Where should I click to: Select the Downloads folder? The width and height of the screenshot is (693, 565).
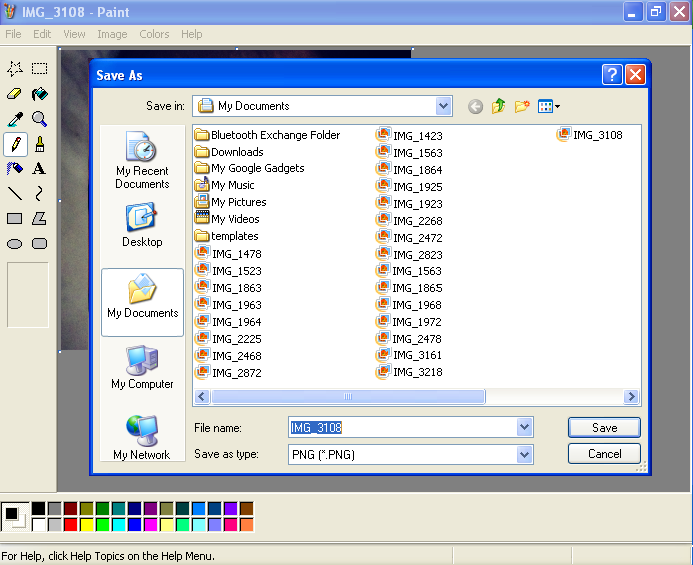click(x=229, y=152)
